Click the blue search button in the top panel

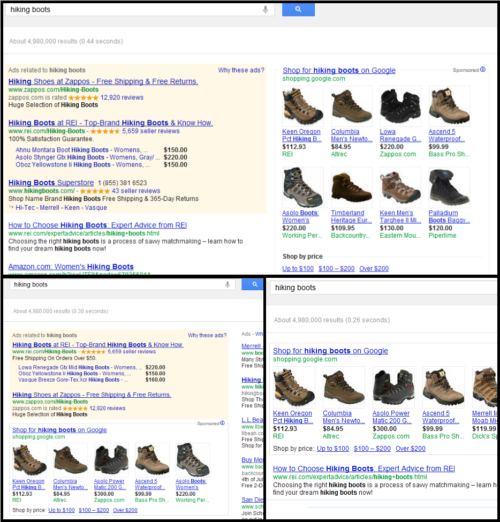pos(298,9)
